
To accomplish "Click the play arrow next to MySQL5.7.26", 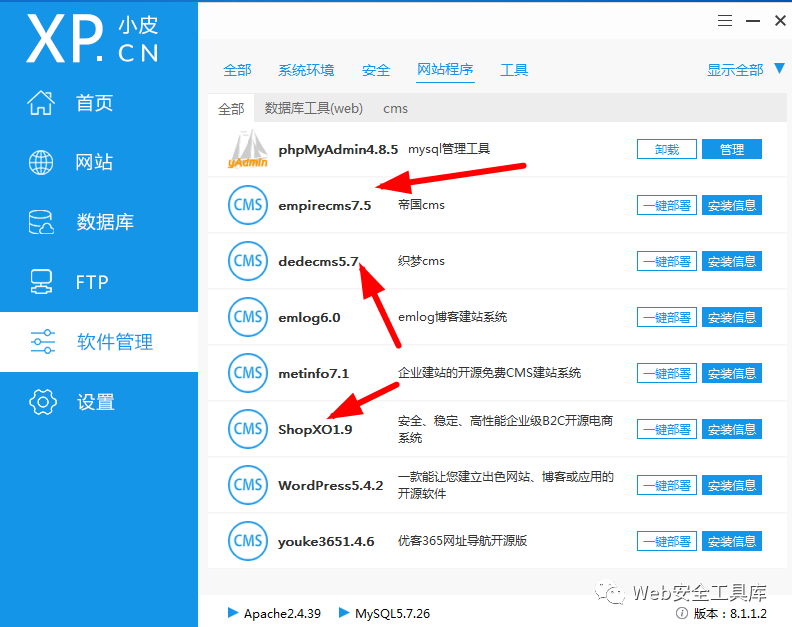I will point(344,613).
